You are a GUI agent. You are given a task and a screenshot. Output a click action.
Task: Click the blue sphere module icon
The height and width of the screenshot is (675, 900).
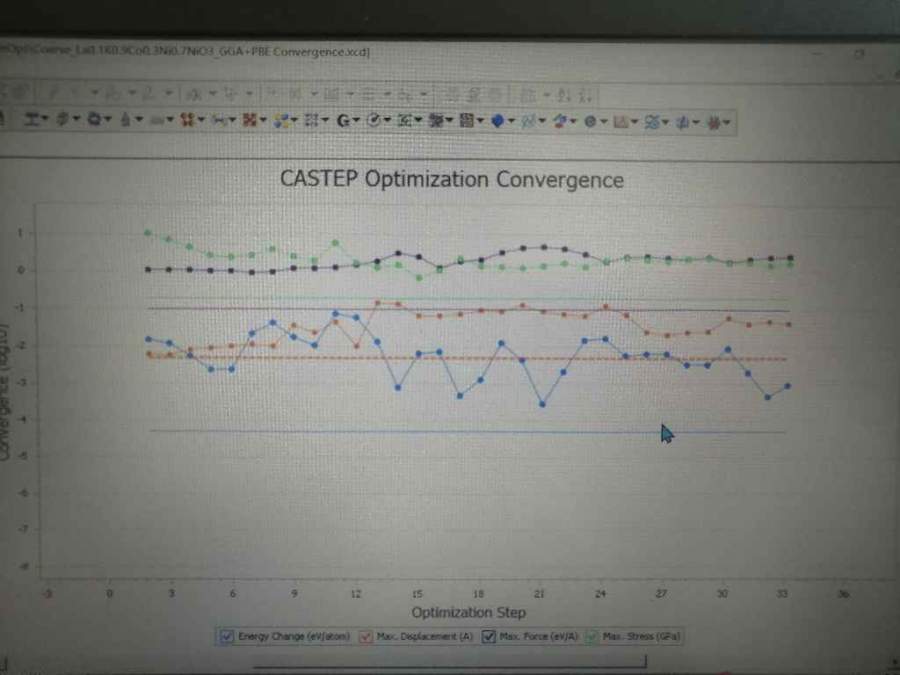tap(498, 121)
